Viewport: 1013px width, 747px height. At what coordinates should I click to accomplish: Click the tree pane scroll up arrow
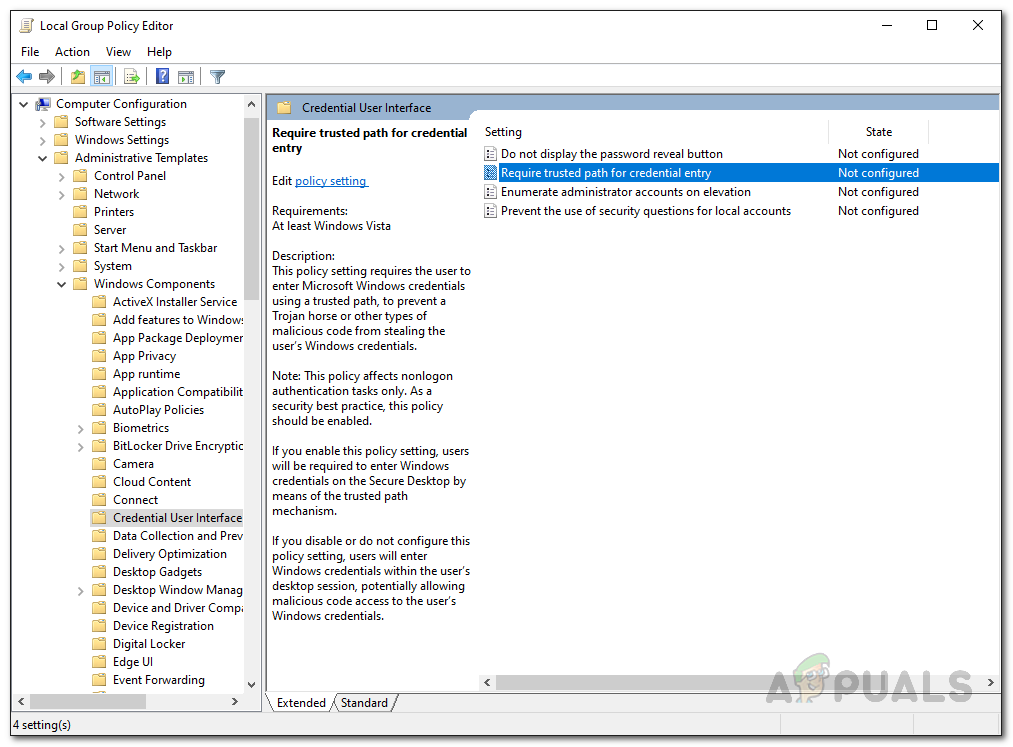pyautogui.click(x=251, y=104)
